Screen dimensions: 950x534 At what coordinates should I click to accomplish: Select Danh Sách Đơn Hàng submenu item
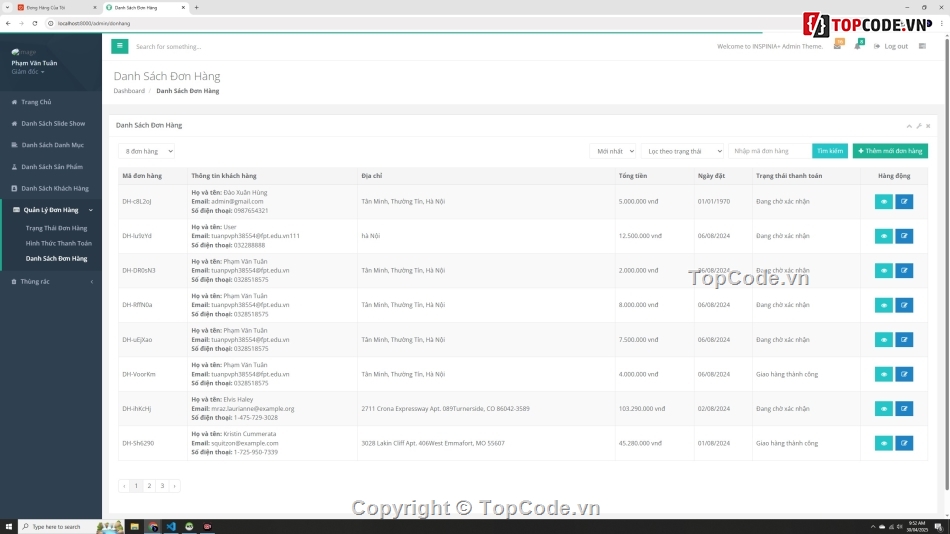56,258
